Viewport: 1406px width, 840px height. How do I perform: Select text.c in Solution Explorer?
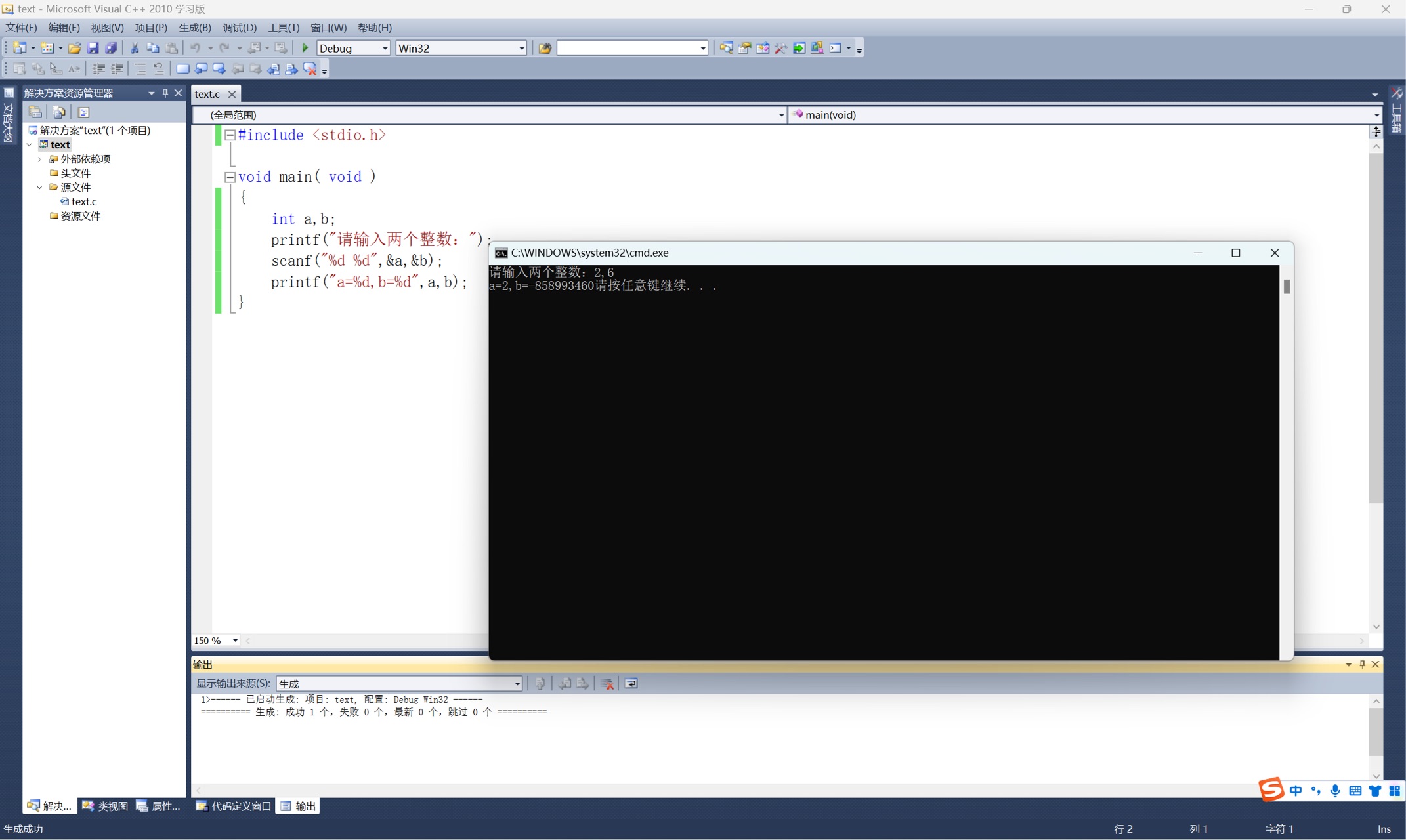(x=83, y=201)
